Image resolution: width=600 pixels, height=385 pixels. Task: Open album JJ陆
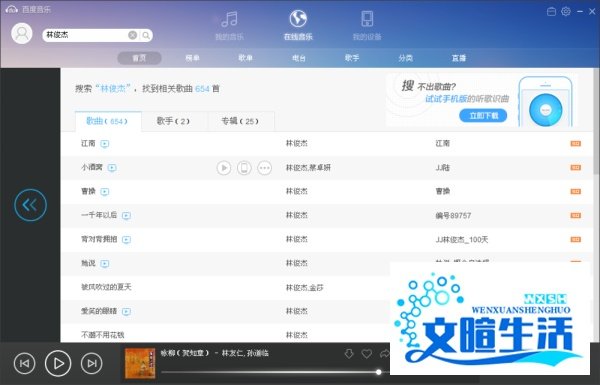point(443,168)
